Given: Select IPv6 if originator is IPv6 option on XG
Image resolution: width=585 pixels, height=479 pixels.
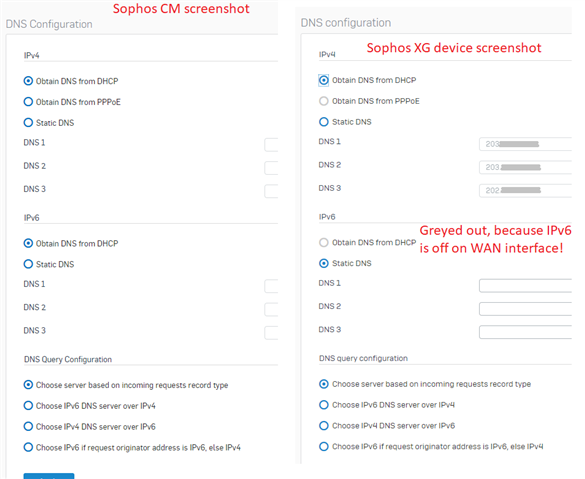Looking at the screenshot, I should (x=324, y=446).
